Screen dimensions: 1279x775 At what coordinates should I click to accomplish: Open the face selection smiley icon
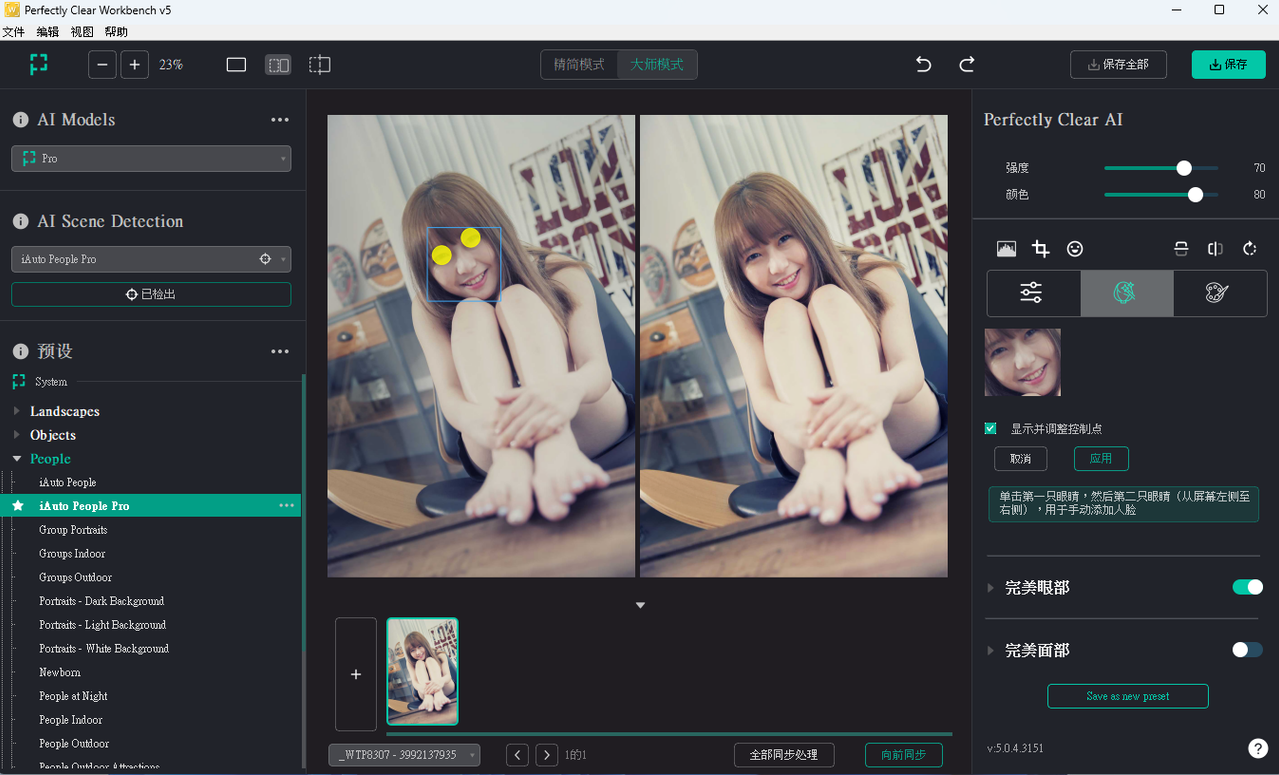[x=1075, y=249]
